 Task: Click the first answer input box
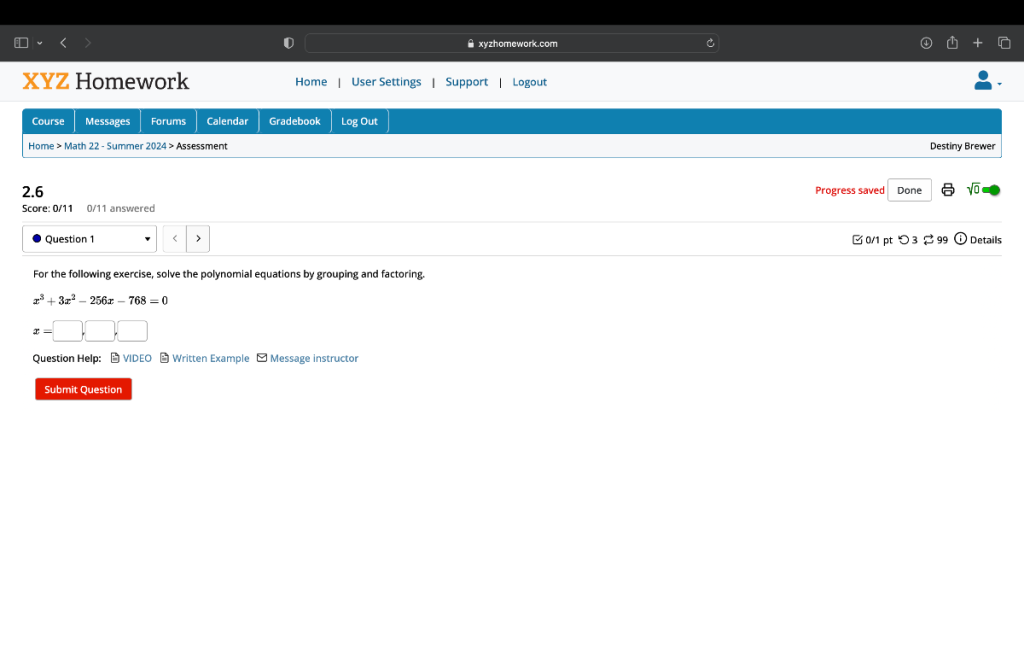(68, 331)
